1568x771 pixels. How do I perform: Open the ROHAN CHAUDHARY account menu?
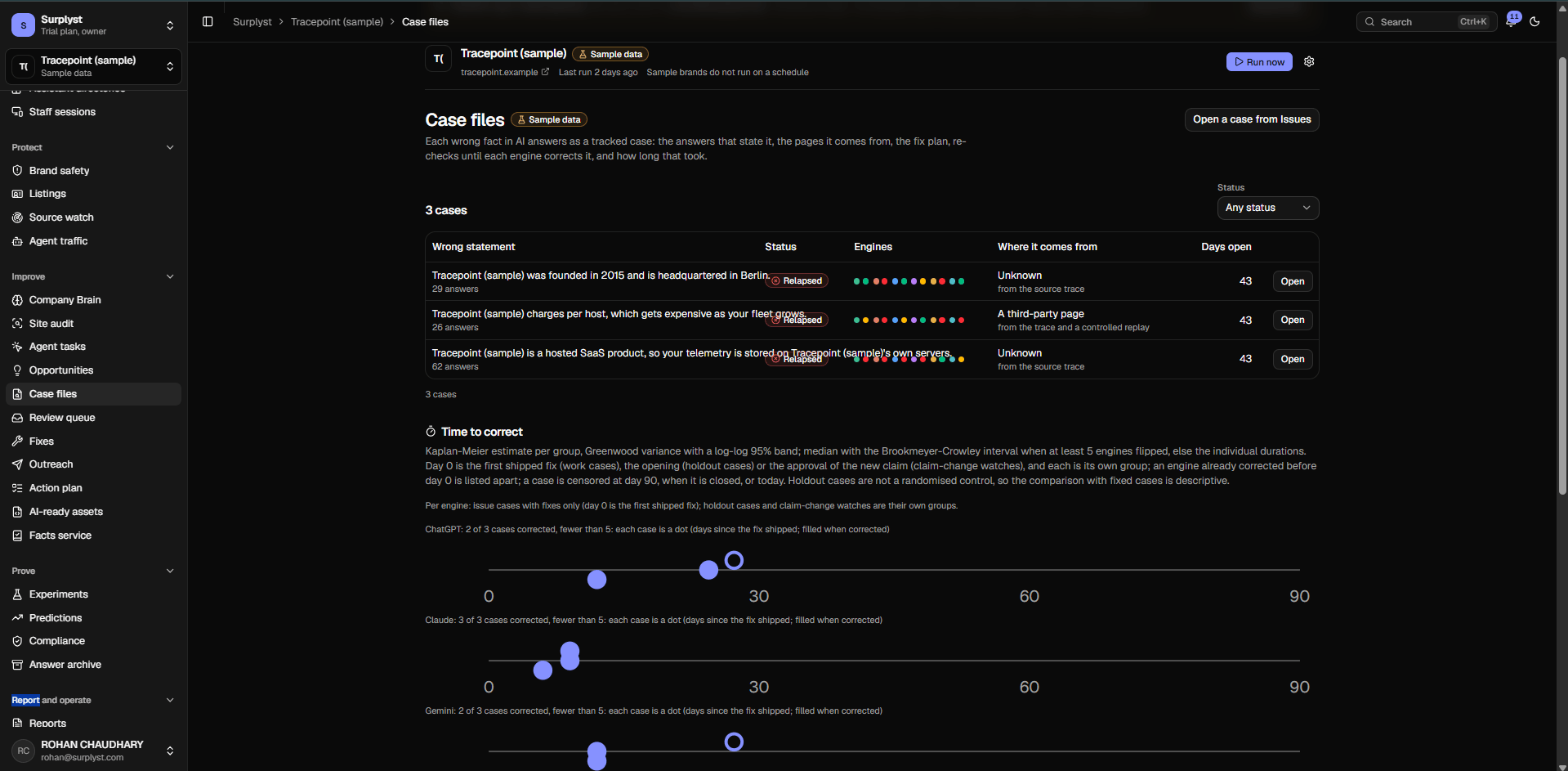[94, 751]
